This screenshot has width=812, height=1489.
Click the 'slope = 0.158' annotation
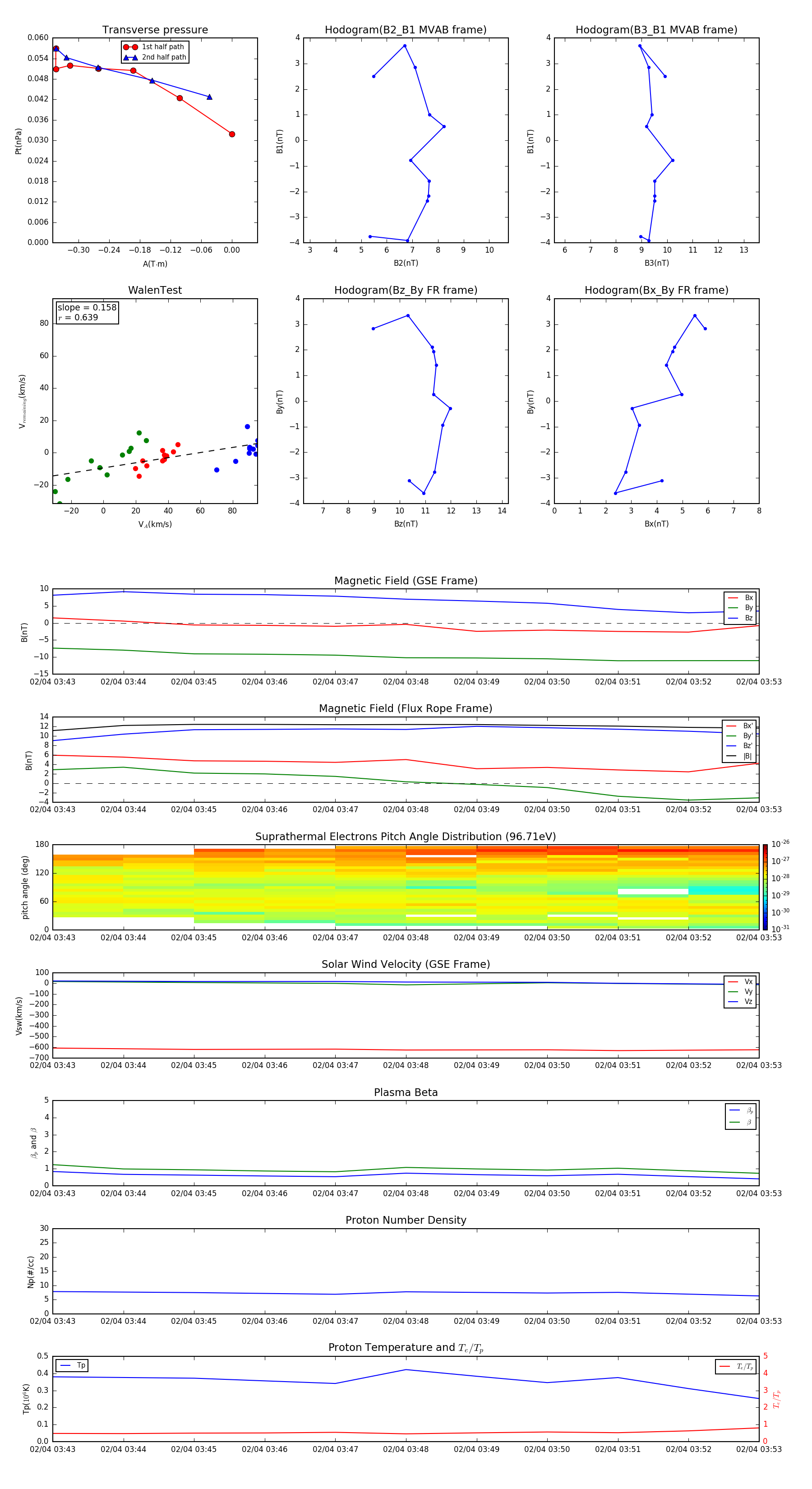pos(87,308)
